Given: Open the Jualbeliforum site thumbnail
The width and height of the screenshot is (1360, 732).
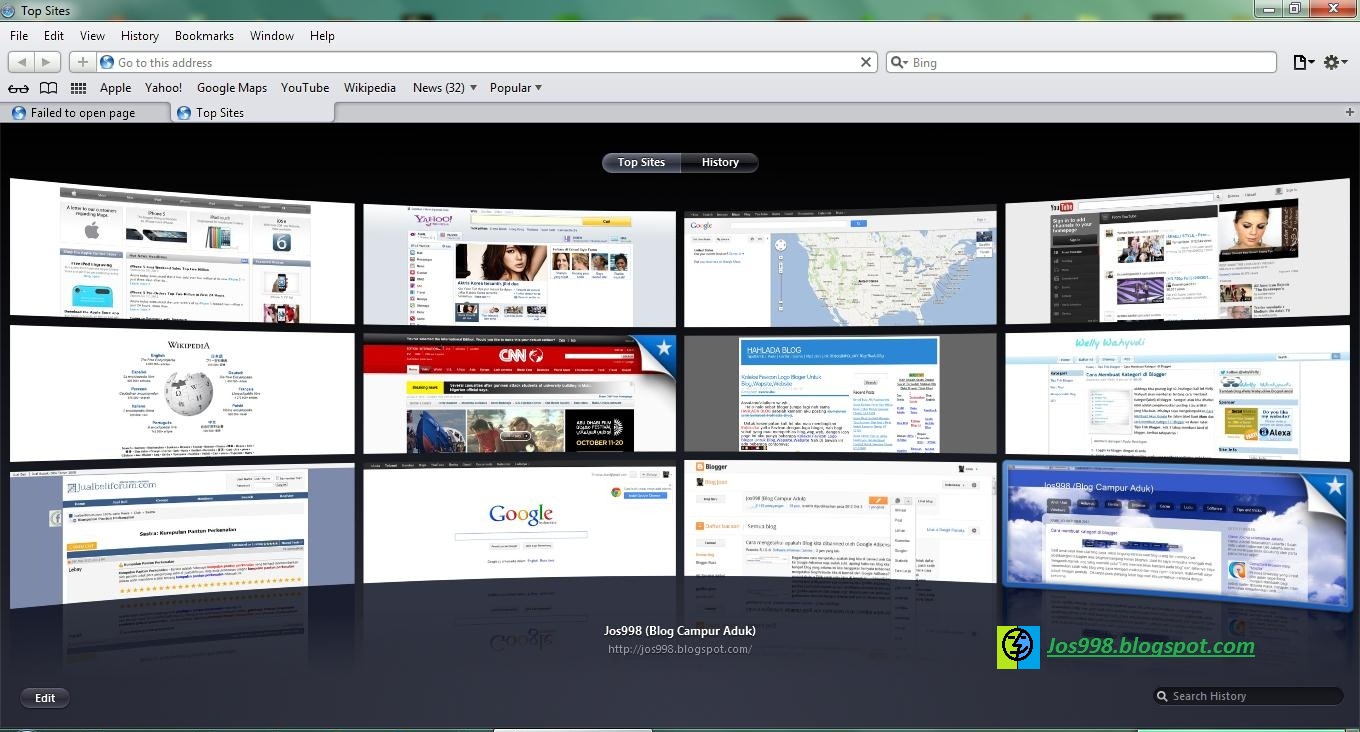Looking at the screenshot, I should (x=182, y=535).
